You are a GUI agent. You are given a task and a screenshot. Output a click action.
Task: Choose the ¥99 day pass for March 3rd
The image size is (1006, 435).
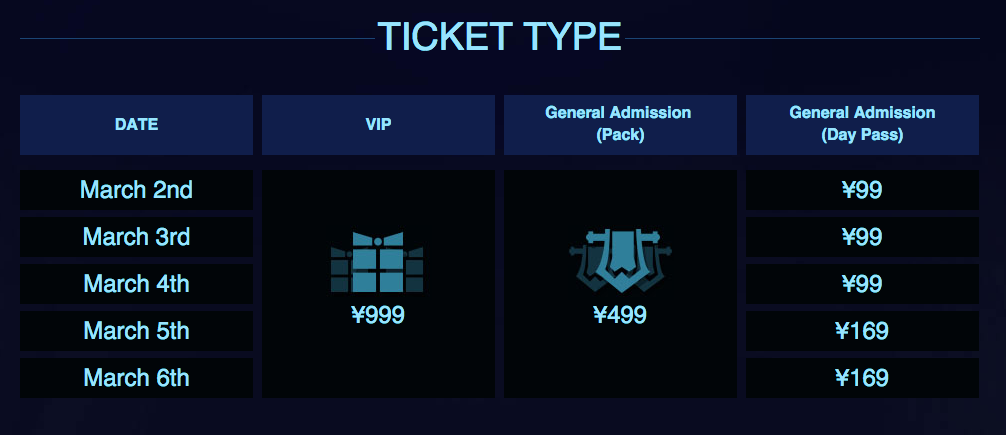[x=862, y=237]
